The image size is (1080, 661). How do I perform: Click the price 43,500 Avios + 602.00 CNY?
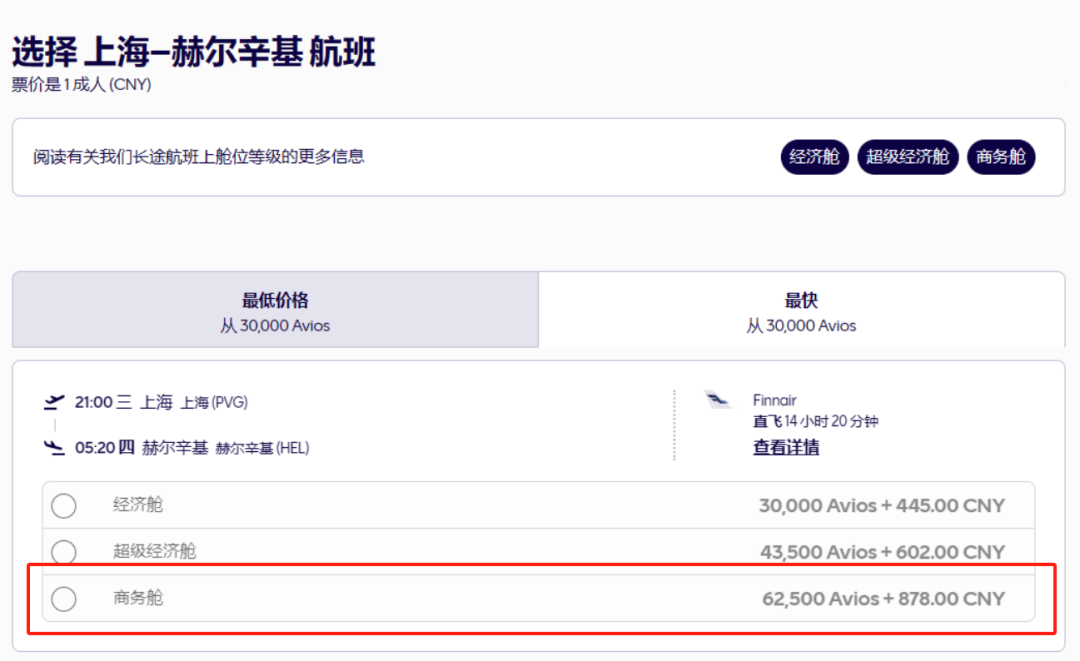pyautogui.click(x=882, y=552)
